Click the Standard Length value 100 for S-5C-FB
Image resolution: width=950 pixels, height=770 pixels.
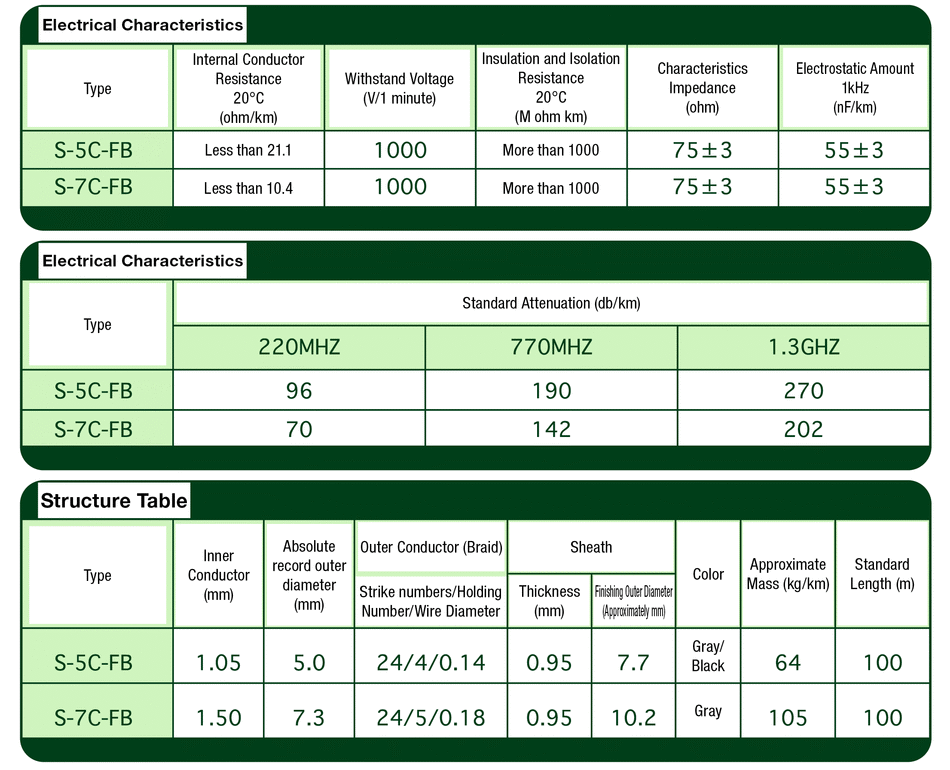(881, 660)
